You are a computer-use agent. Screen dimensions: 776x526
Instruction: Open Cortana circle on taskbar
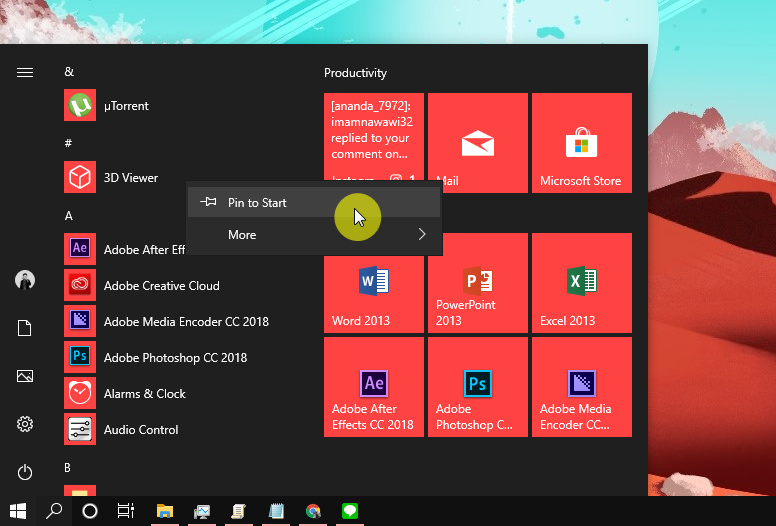pyautogui.click(x=90, y=511)
